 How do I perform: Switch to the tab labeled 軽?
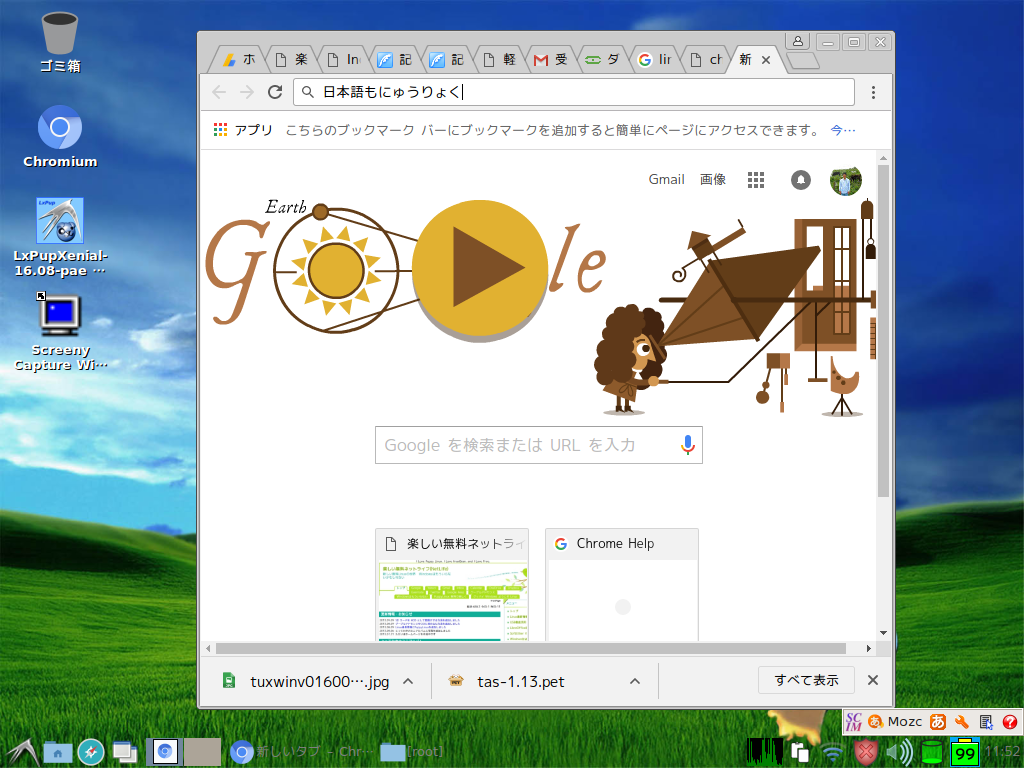point(499,59)
